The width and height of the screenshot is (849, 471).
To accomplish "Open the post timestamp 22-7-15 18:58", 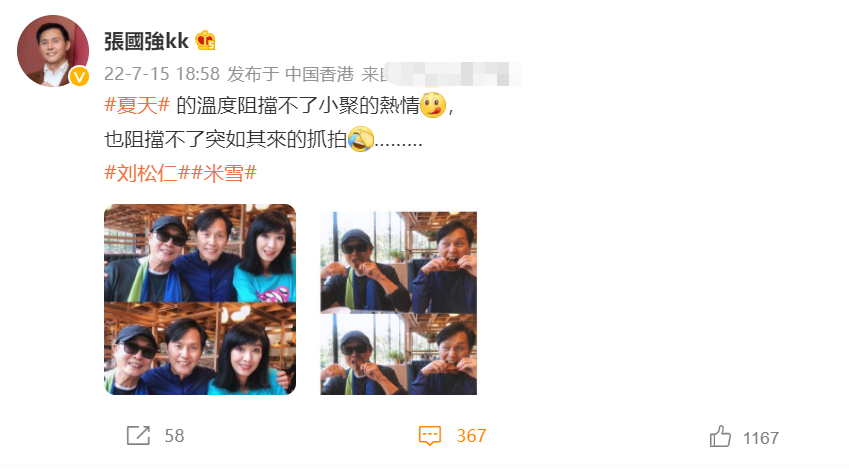I will (x=162, y=74).
